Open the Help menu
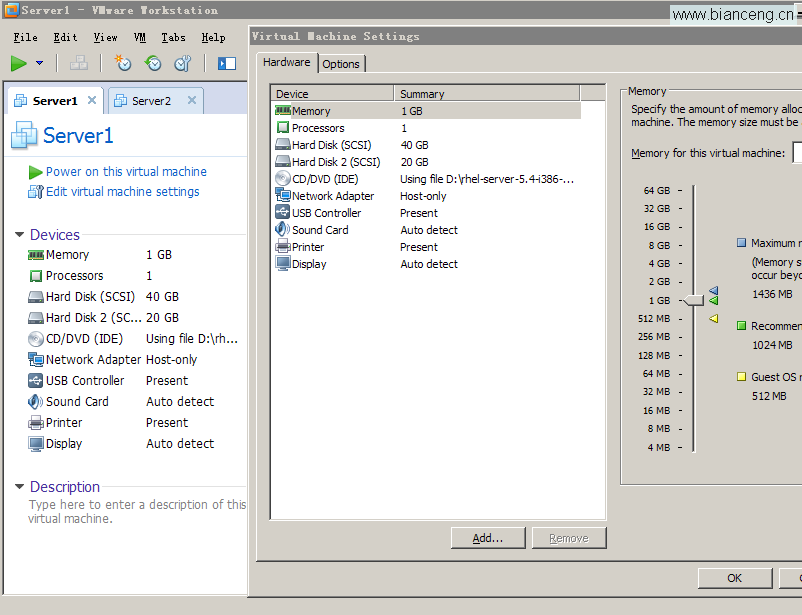This screenshot has width=802, height=615. [x=213, y=37]
